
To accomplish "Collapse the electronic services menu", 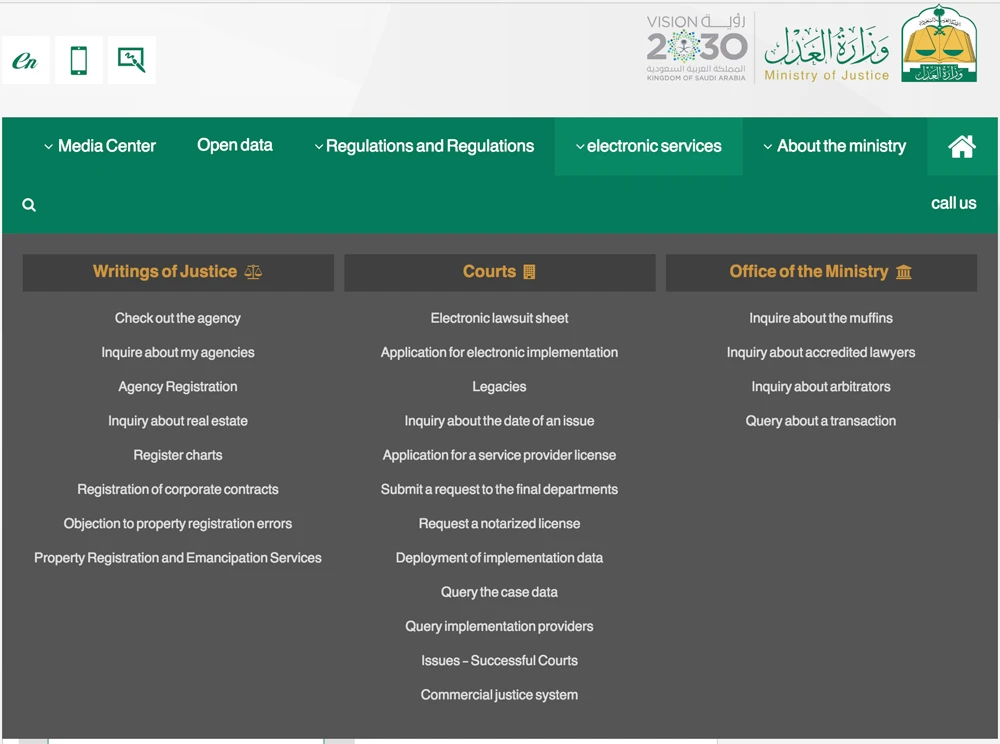I will (649, 146).
